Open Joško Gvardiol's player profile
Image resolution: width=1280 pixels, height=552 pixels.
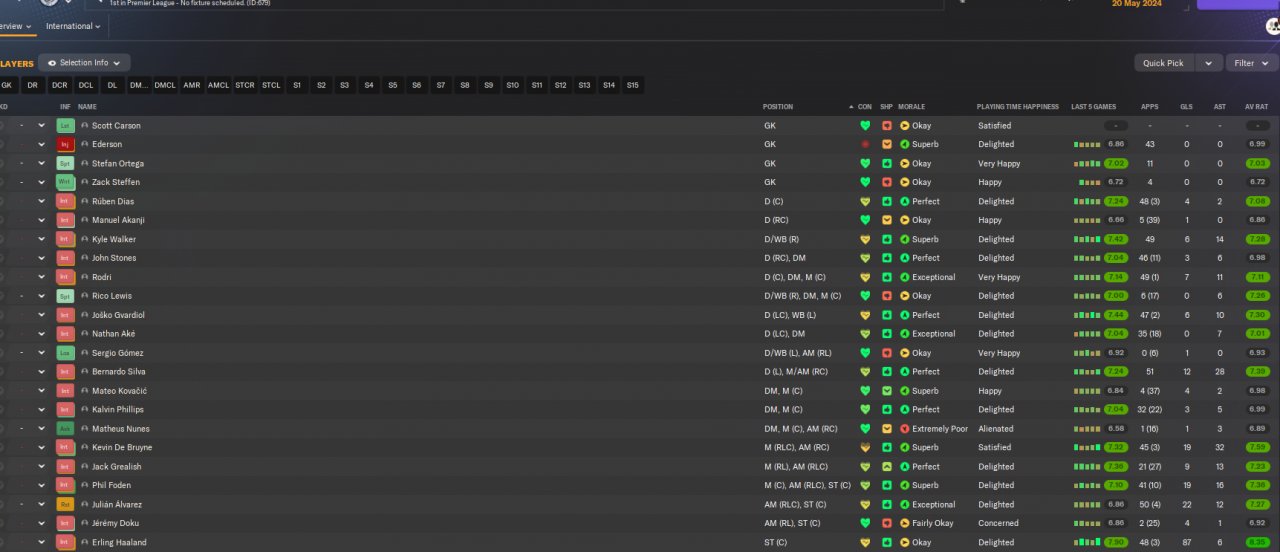pyautogui.click(x=119, y=315)
